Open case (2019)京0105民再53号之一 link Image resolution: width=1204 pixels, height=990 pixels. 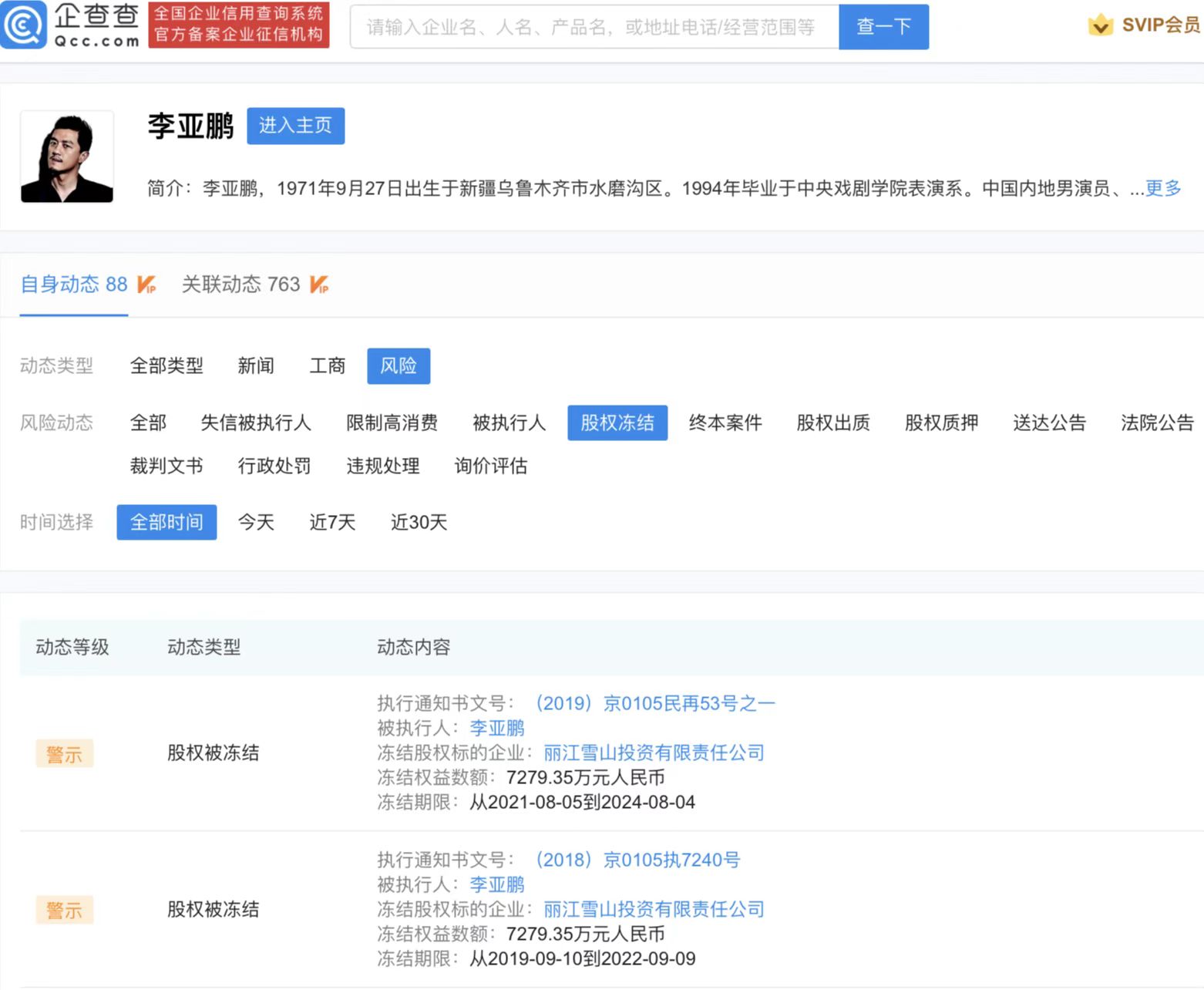pos(655,703)
